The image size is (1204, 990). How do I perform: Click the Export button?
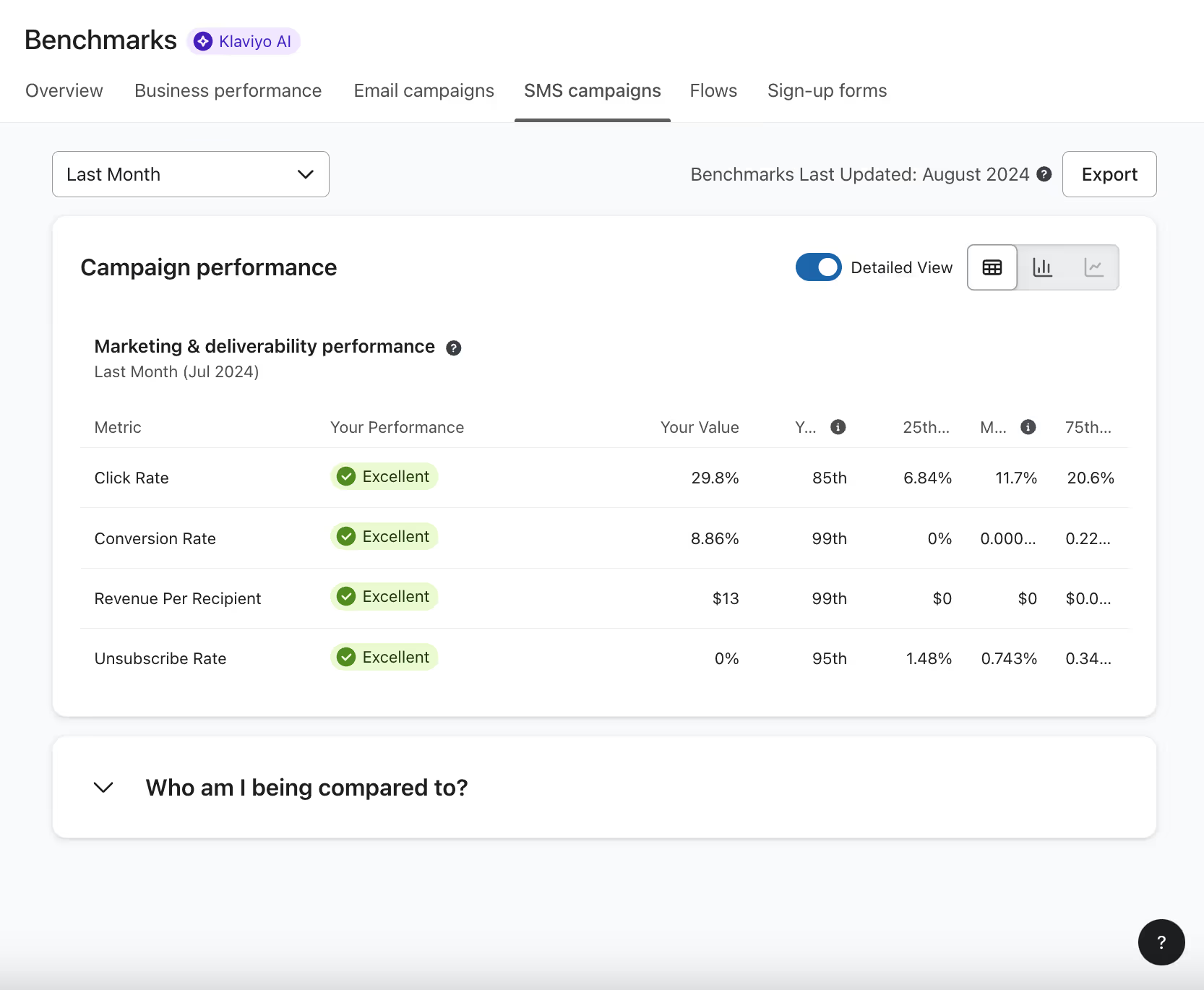click(1109, 174)
